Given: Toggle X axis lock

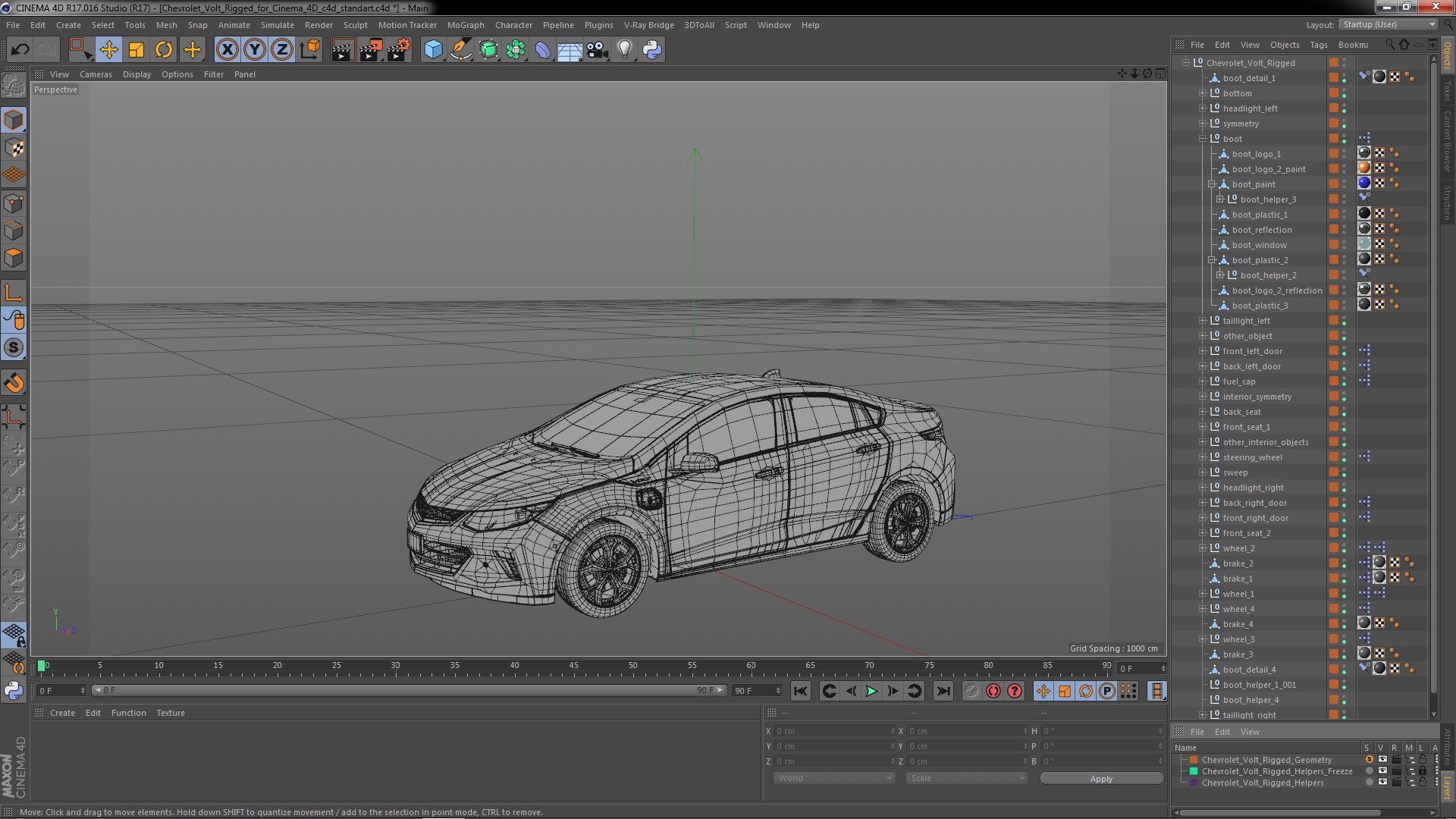Looking at the screenshot, I should point(227,50).
